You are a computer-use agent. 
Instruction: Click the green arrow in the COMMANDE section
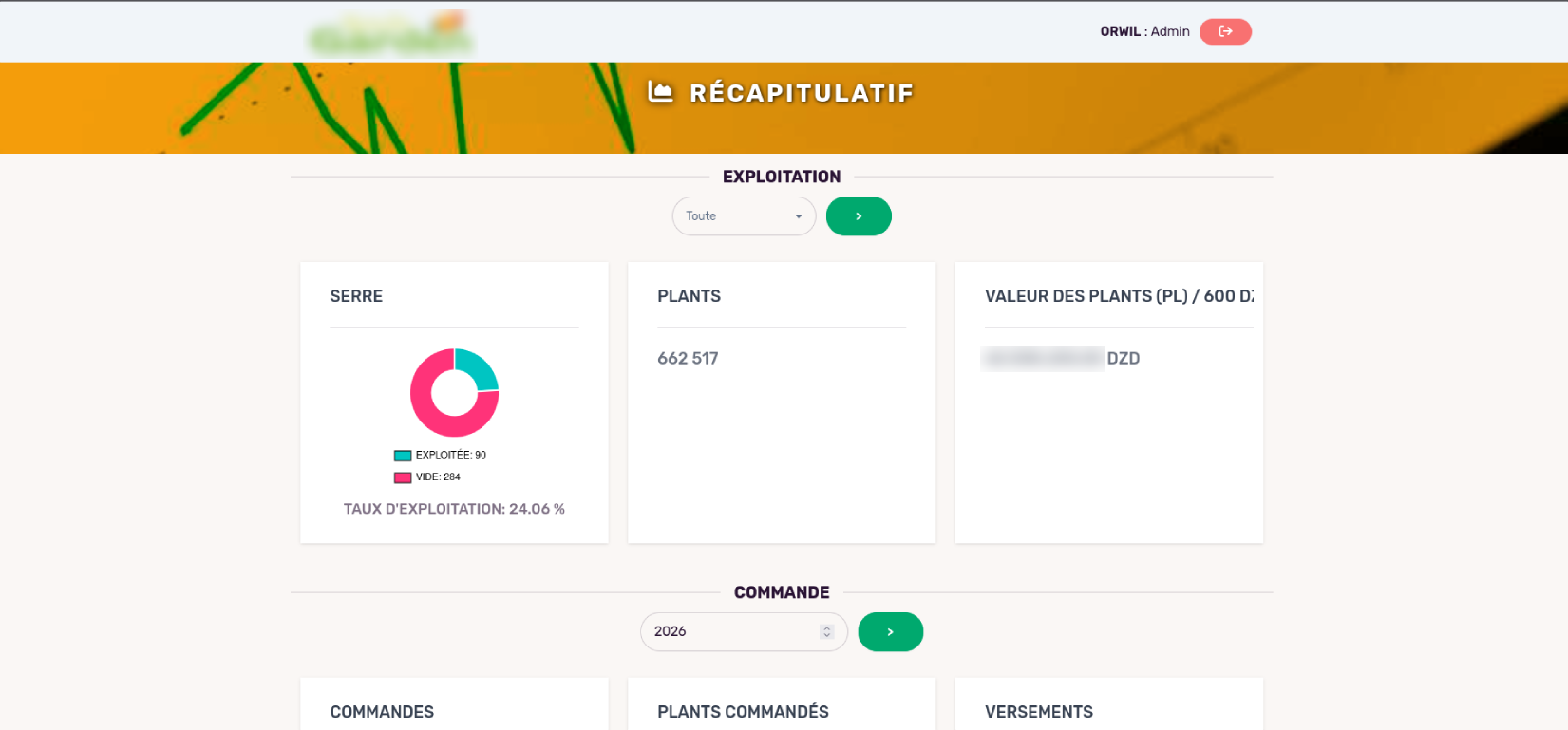[x=890, y=631]
